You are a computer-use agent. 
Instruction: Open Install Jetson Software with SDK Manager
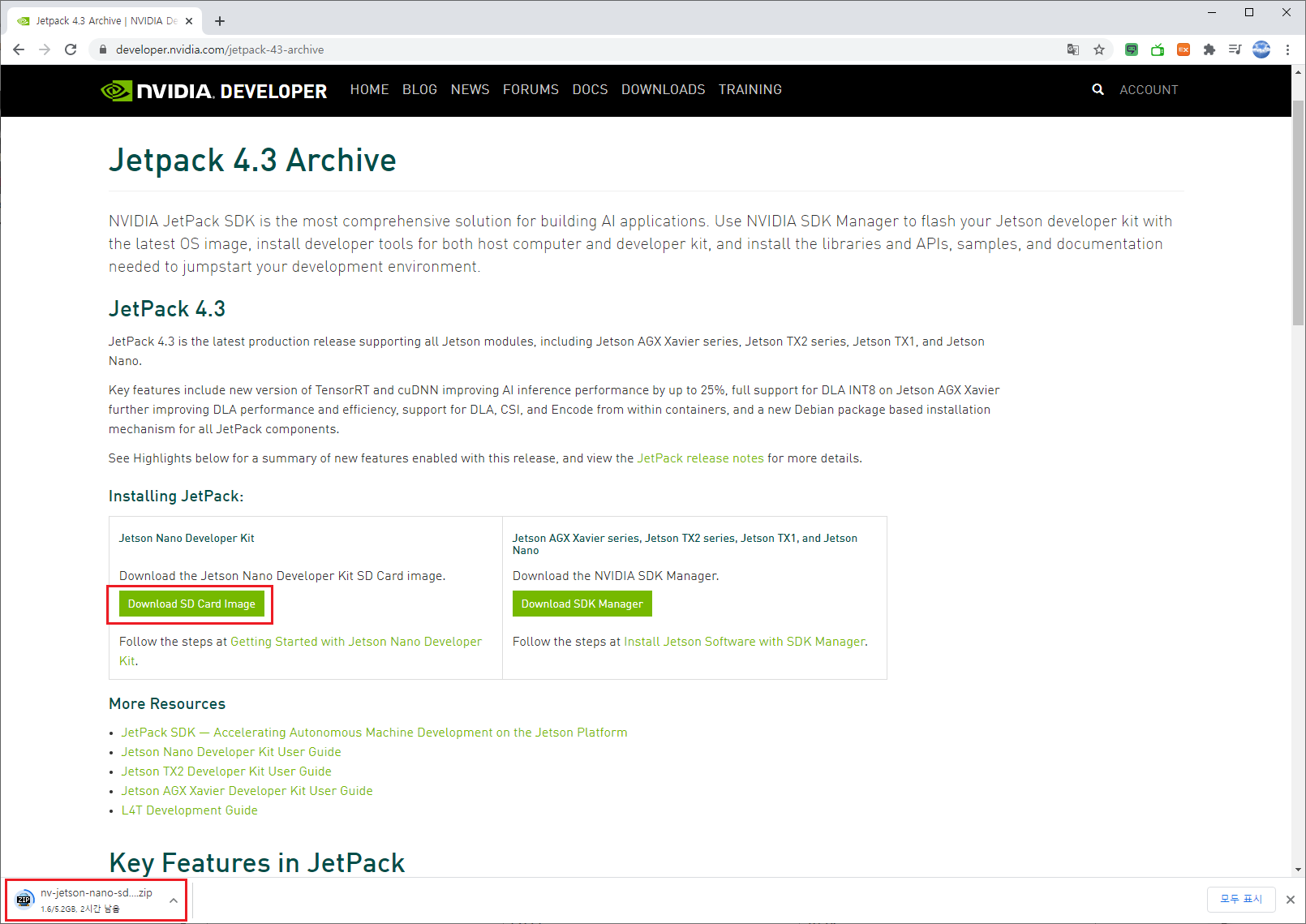pos(744,642)
